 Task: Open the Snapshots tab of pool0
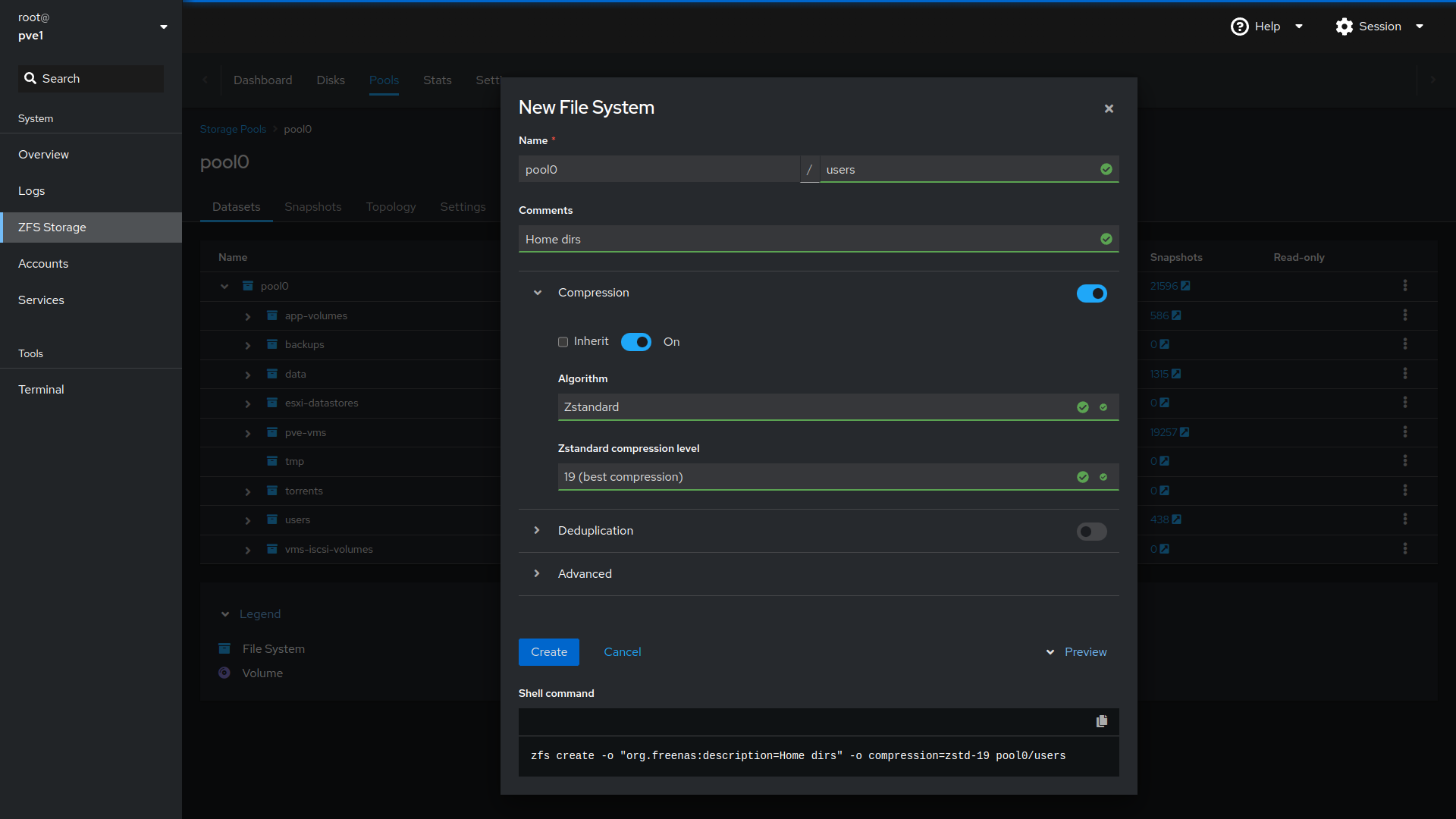pos(313,207)
